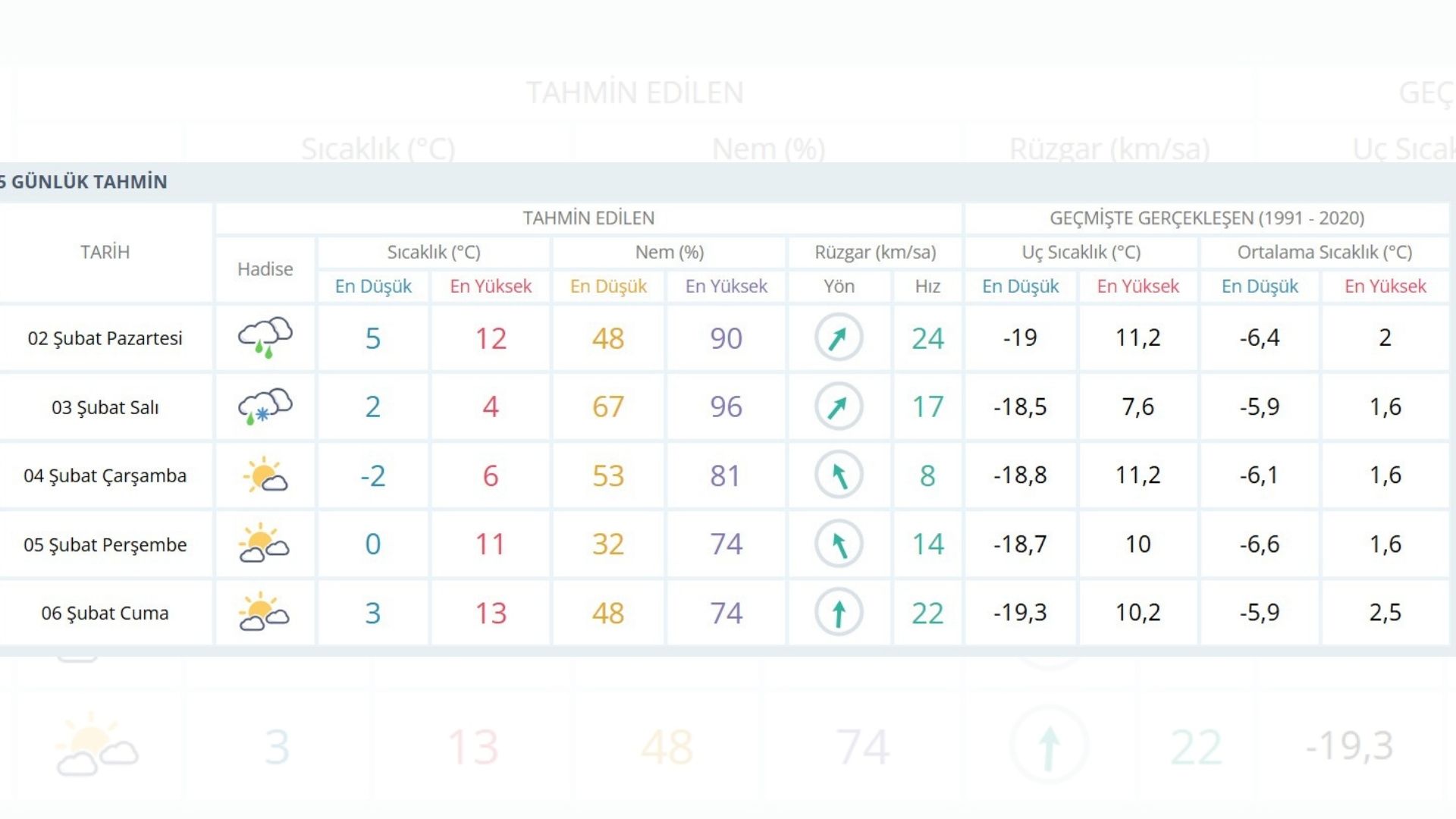Viewport: 1456px width, 819px height.
Task: Click the Hadise column header
Action: coord(265,269)
